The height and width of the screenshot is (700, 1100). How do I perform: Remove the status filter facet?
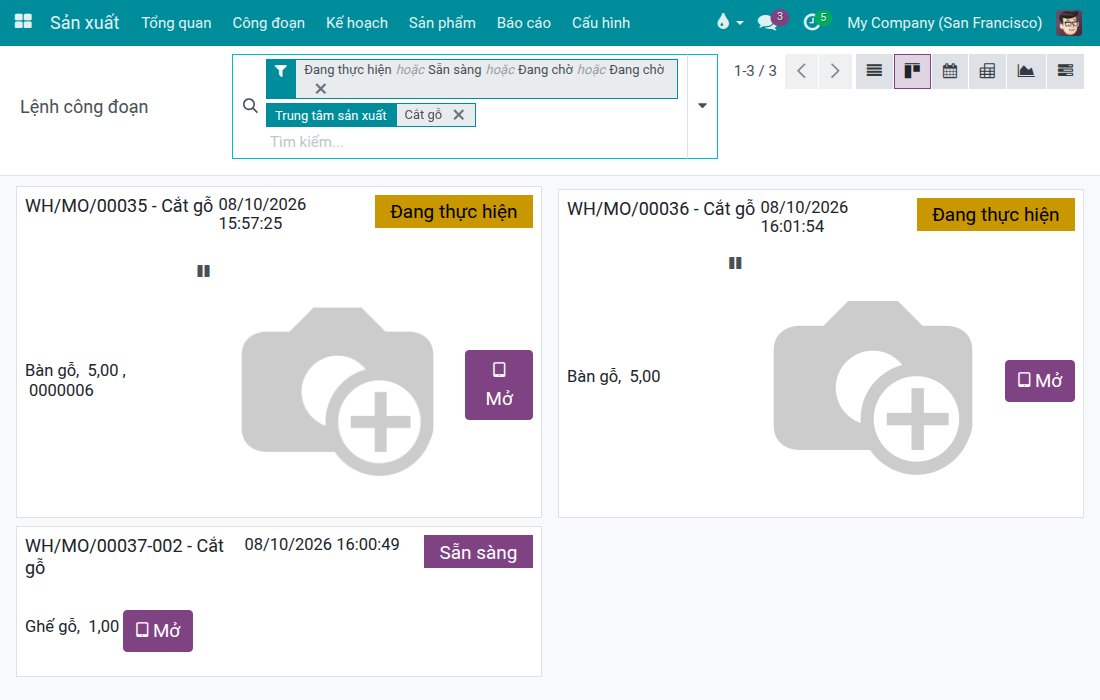coord(321,89)
